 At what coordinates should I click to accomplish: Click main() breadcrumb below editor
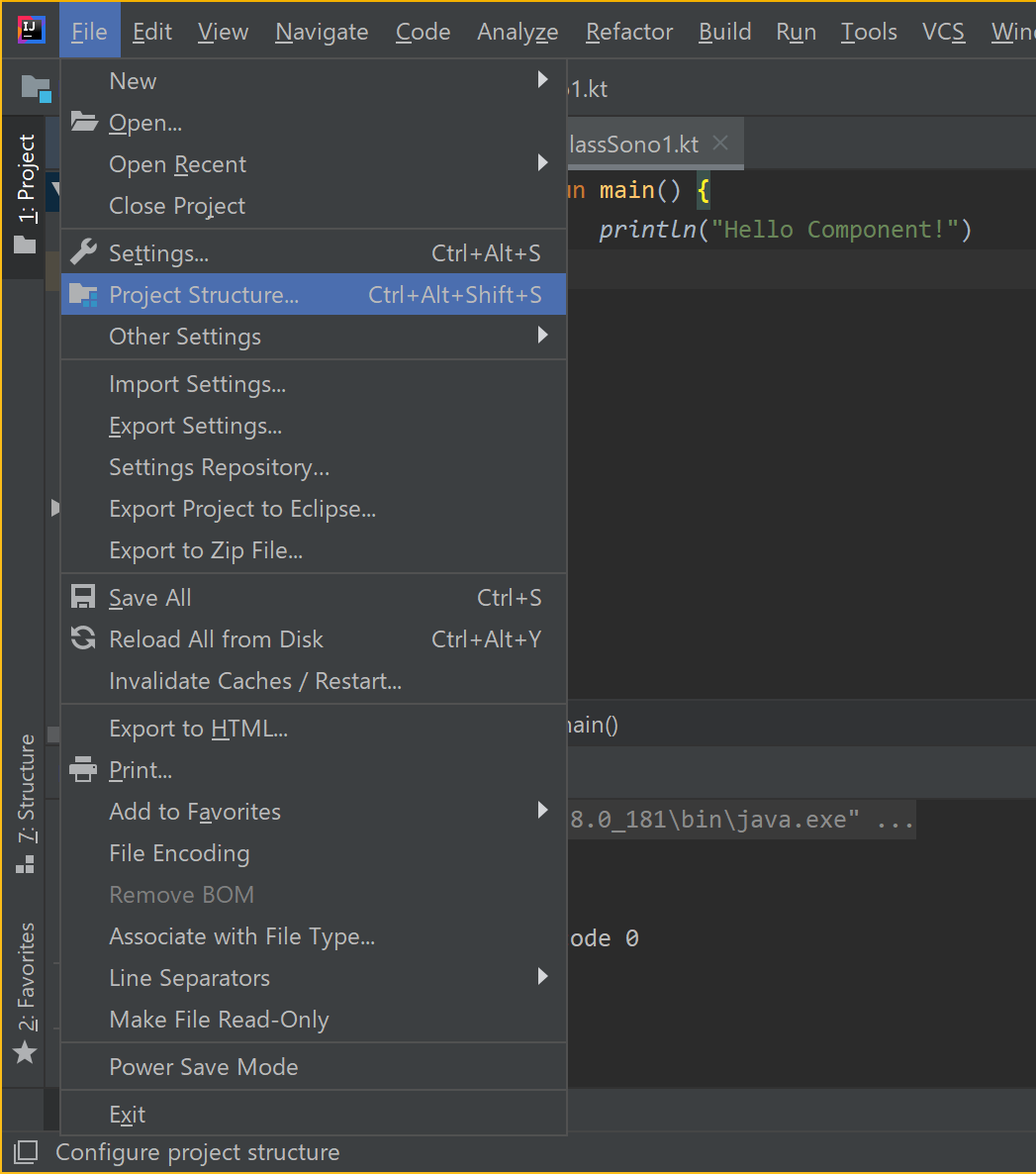pyautogui.click(x=593, y=725)
